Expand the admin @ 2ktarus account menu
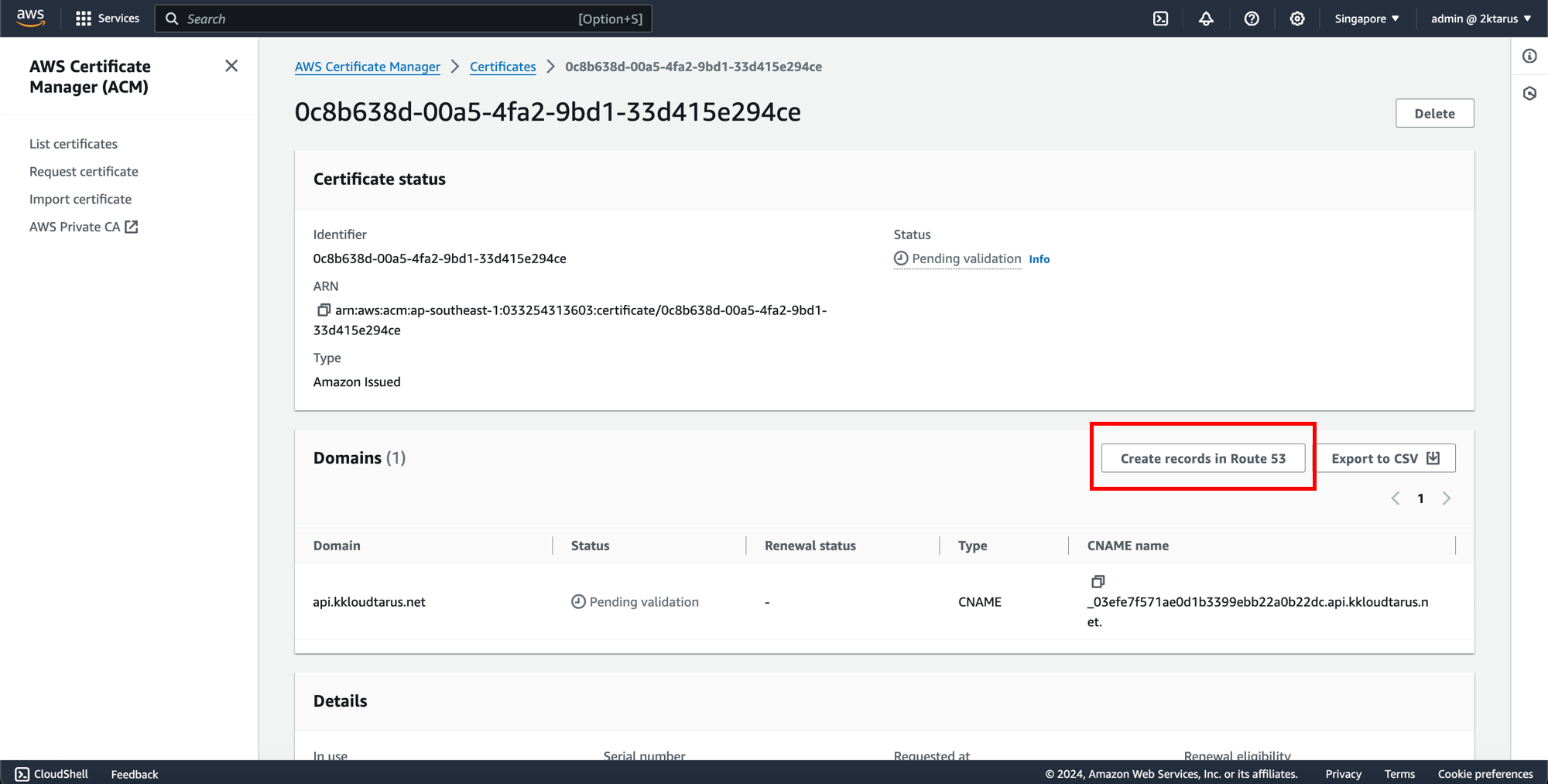 pyautogui.click(x=1481, y=19)
